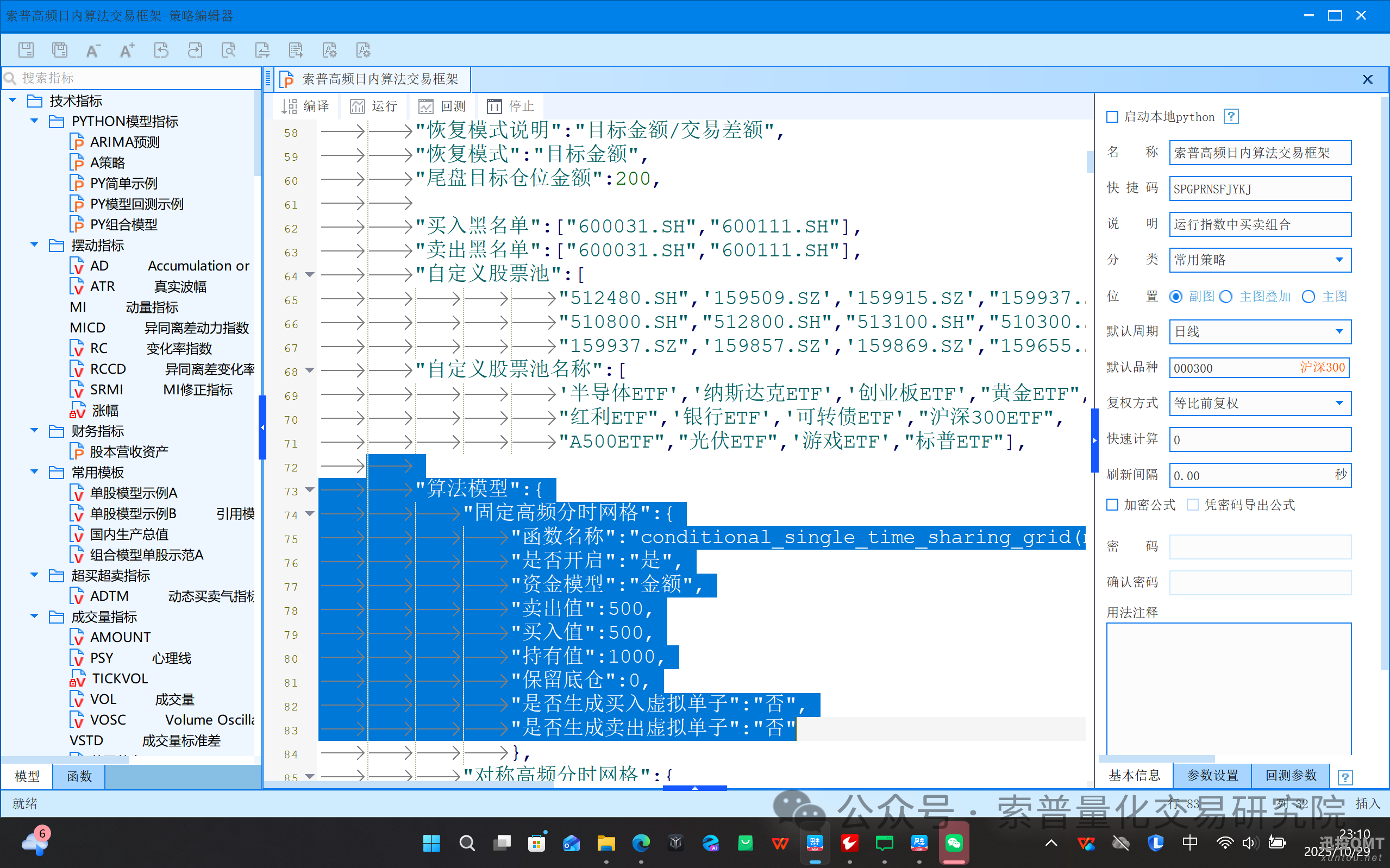Viewport: 1390px width, 868px height.
Task: Click the save strategy toolbar icon
Action: click(x=27, y=50)
